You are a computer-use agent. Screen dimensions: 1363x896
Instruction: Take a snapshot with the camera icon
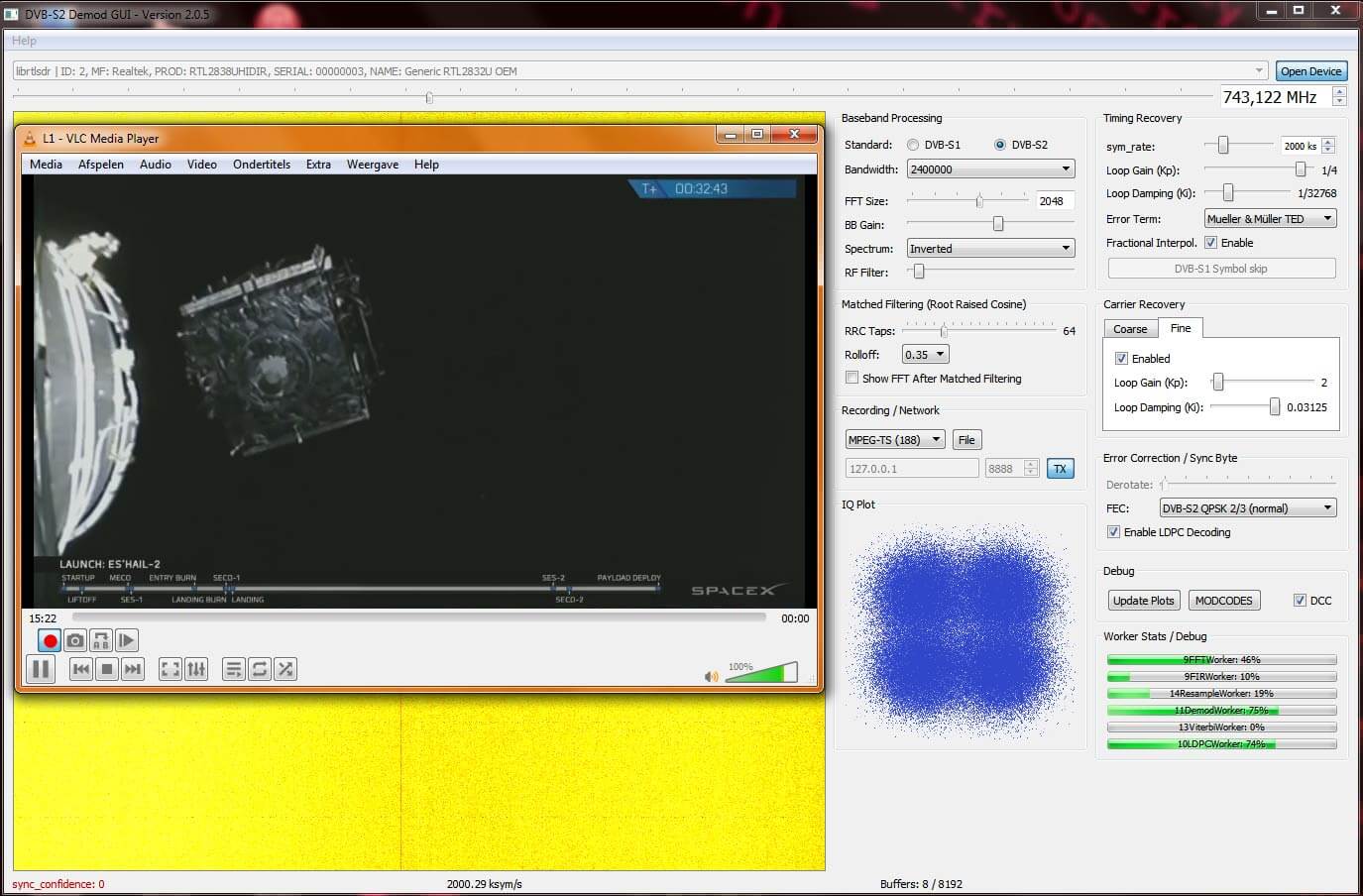[75, 641]
